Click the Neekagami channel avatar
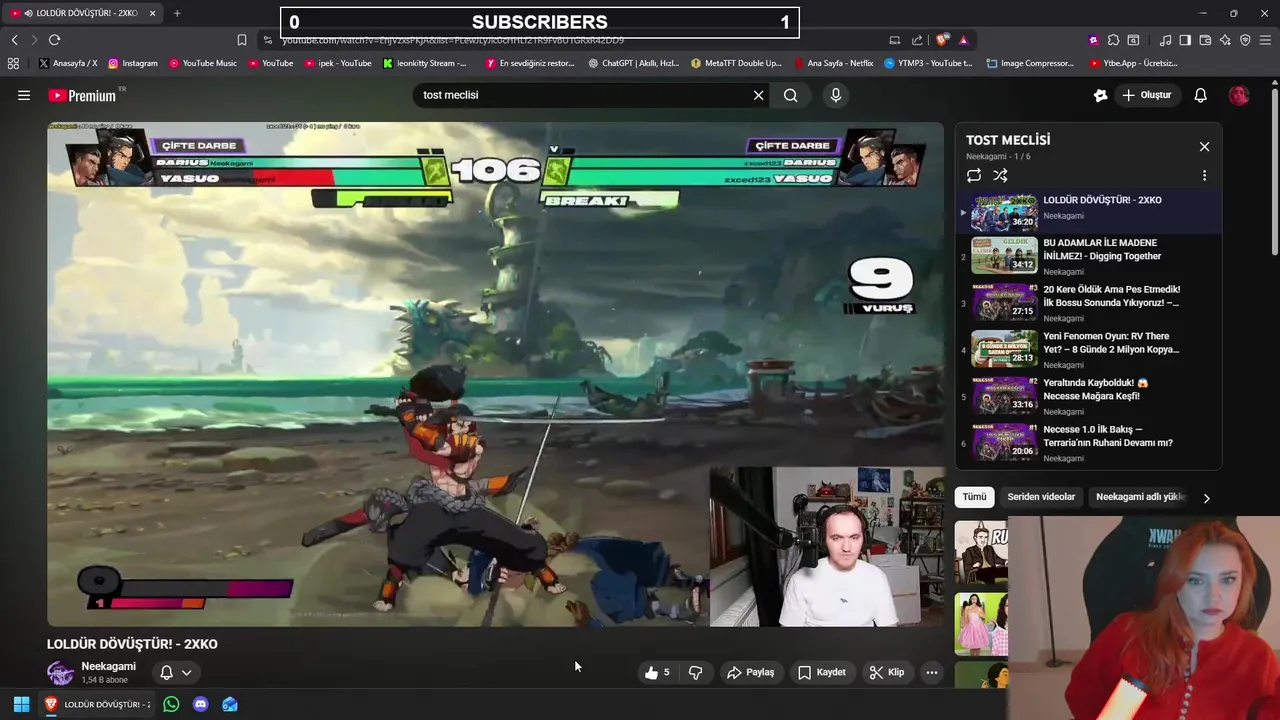Screen dimensions: 1280x720 pyautogui.click(x=60, y=673)
